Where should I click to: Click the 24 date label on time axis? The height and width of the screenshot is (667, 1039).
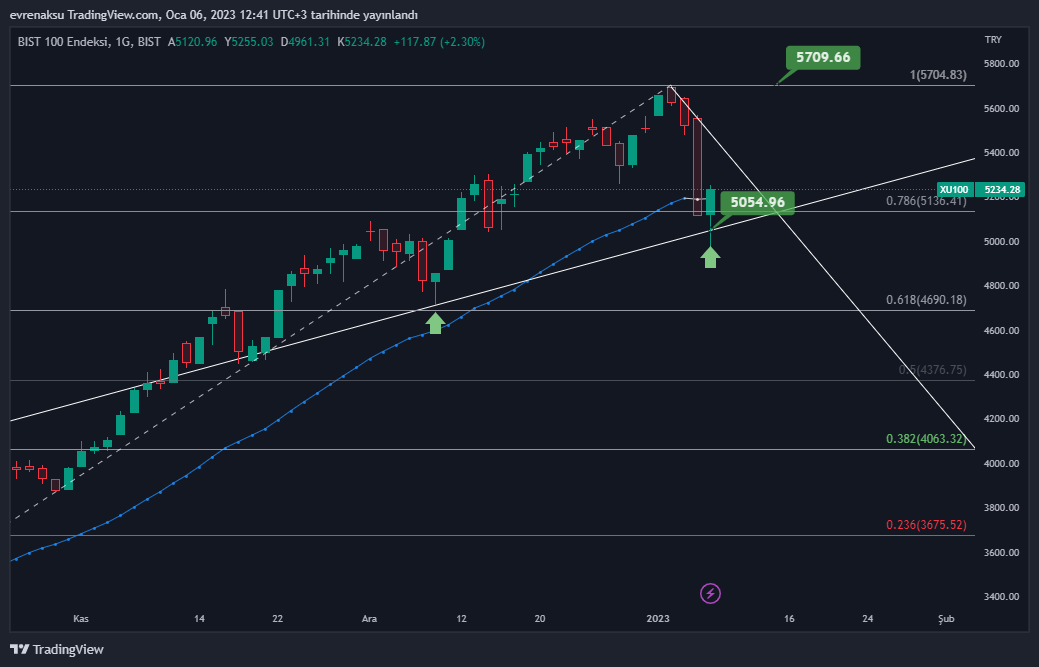868,619
